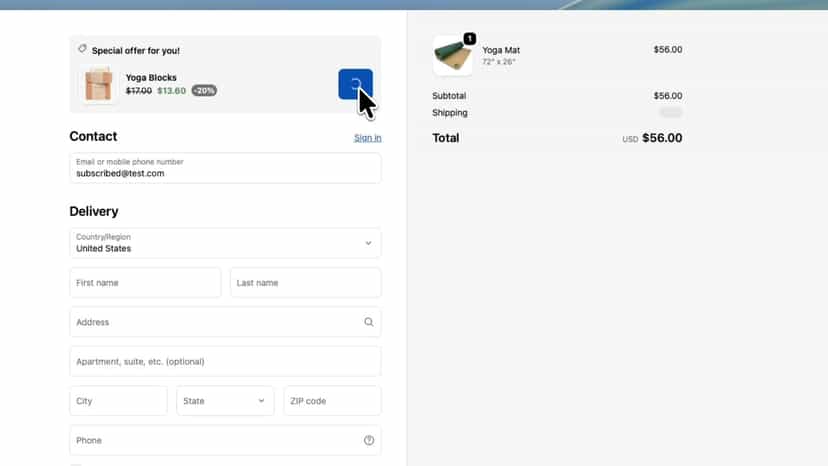Click the special offer tag icon

[82, 49]
